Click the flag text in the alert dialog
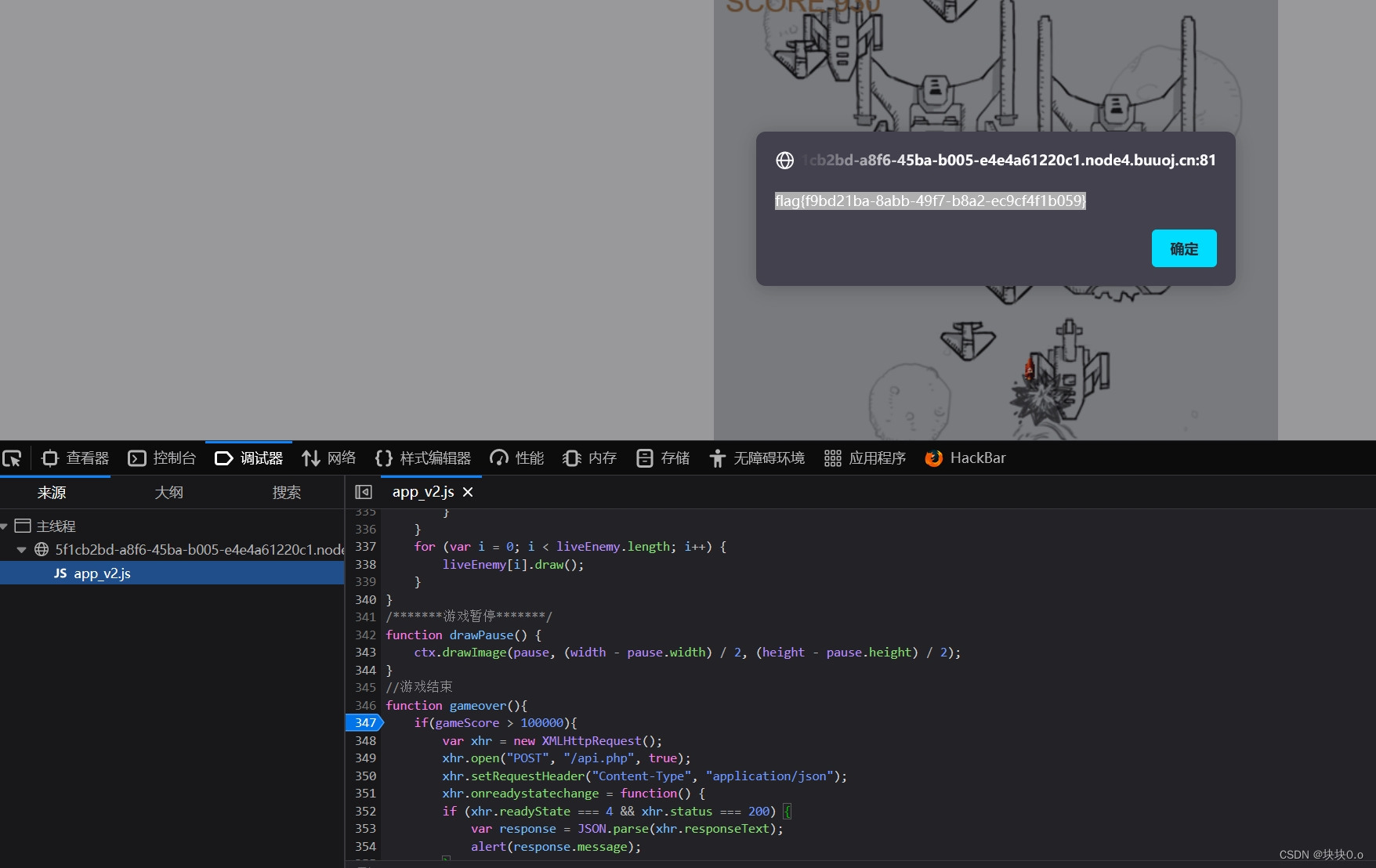 click(x=930, y=201)
